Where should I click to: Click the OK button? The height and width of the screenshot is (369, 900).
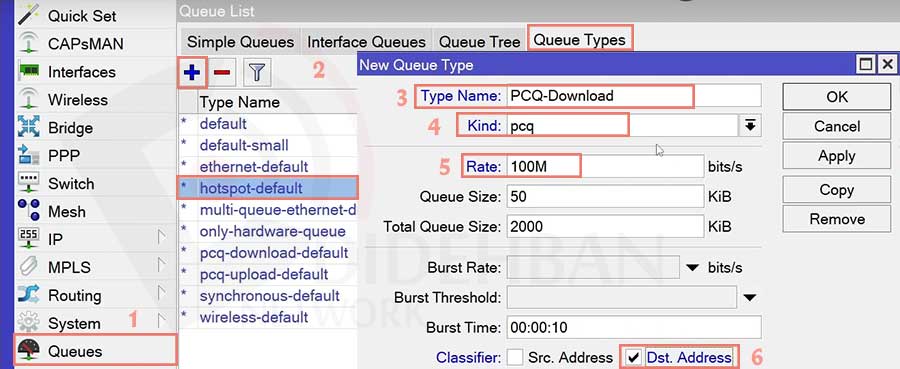tap(837, 97)
